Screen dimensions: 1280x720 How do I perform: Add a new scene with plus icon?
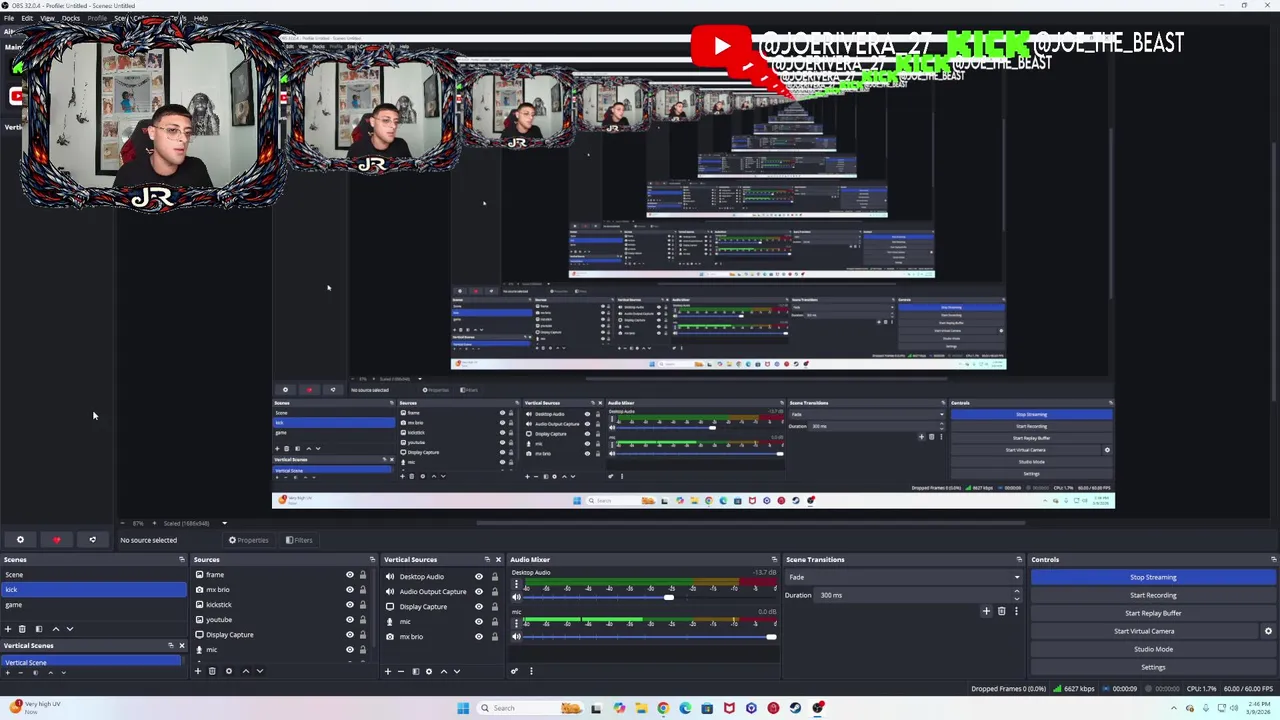(8, 629)
